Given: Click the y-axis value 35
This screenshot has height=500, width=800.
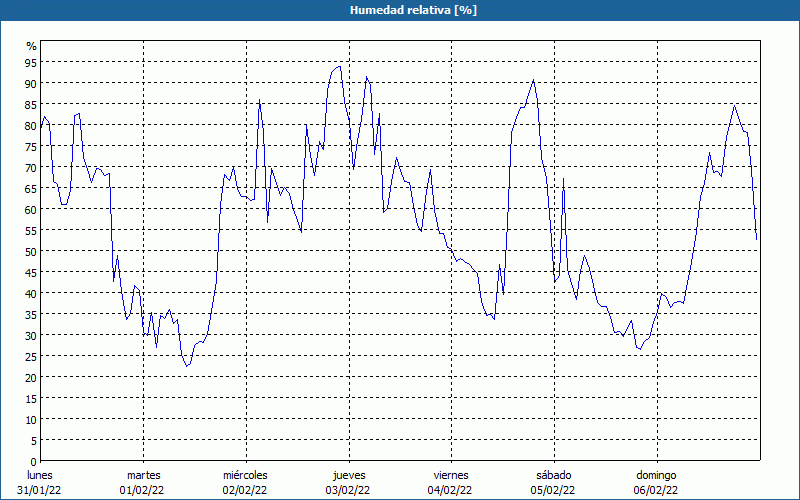Looking at the screenshot, I should pyautogui.click(x=31, y=314).
